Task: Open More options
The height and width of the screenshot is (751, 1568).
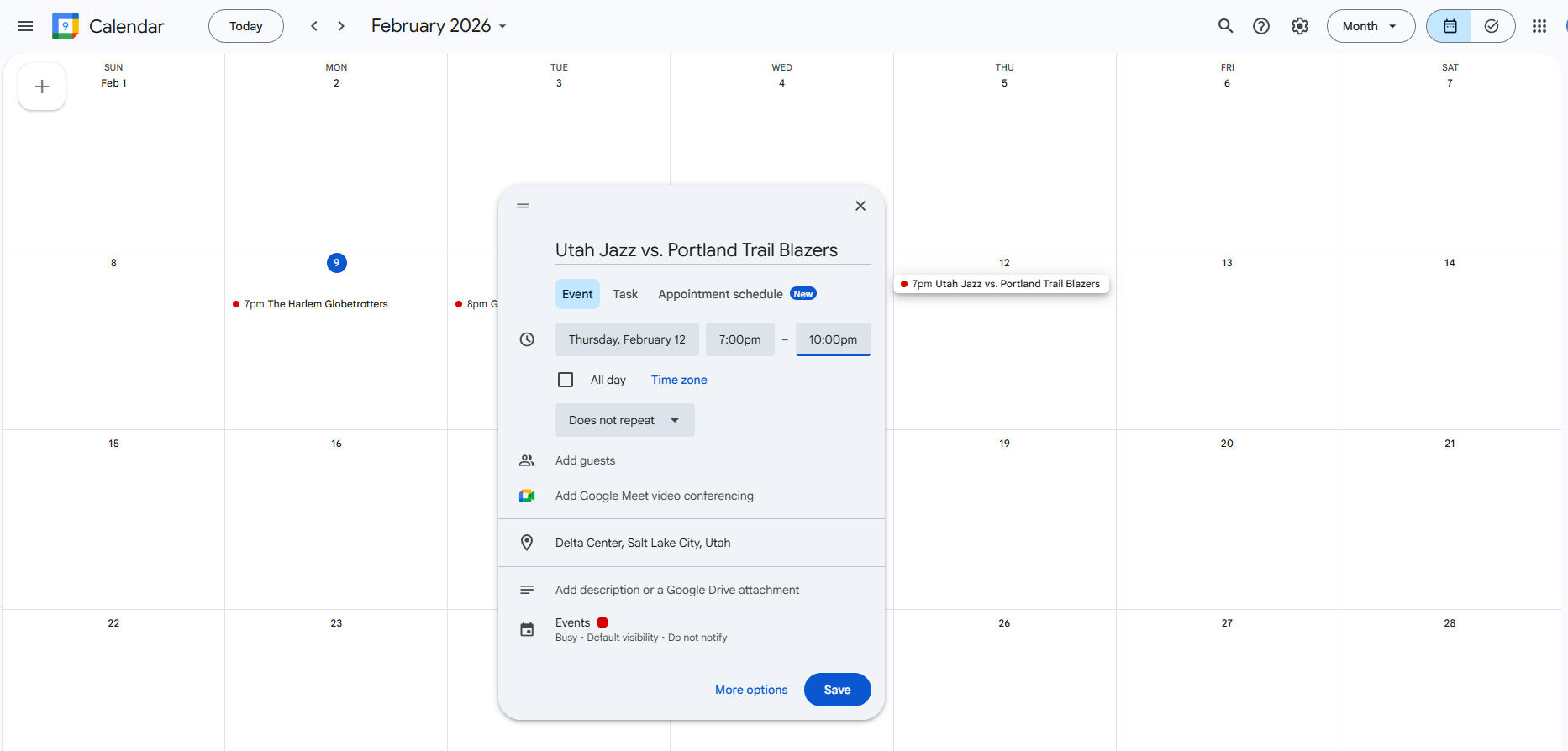Action: (x=751, y=690)
